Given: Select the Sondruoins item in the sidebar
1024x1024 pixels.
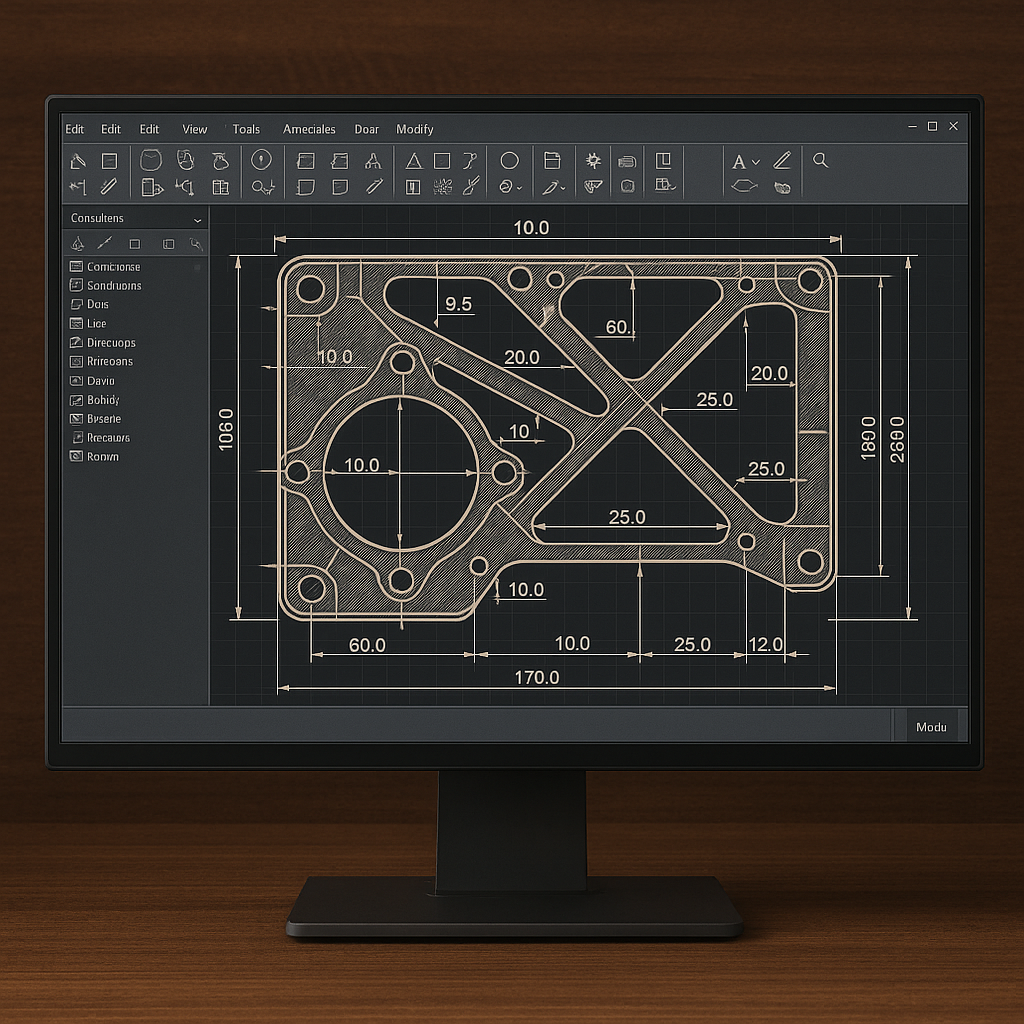Looking at the screenshot, I should pyautogui.click(x=114, y=286).
